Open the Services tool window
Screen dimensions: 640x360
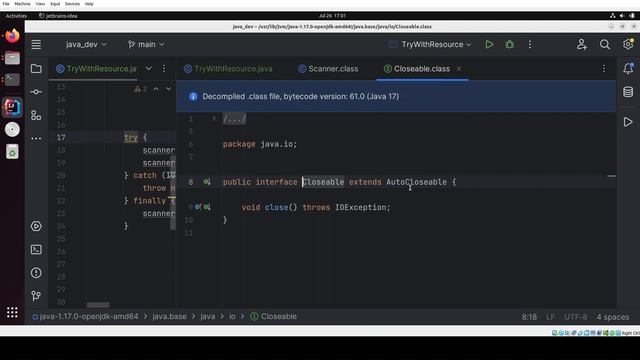(x=36, y=226)
